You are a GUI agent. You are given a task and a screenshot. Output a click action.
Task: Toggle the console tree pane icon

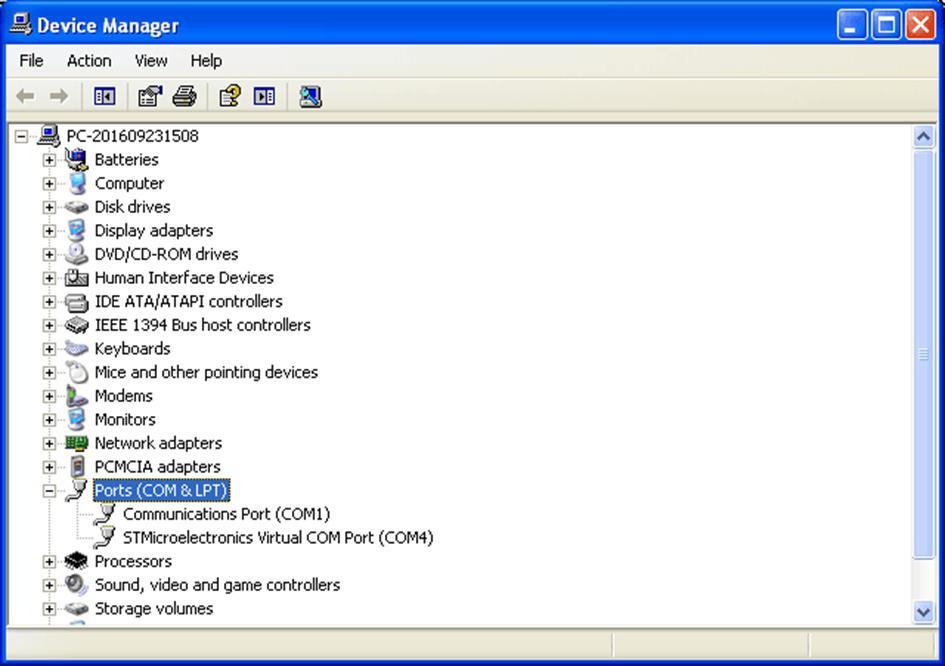point(104,96)
